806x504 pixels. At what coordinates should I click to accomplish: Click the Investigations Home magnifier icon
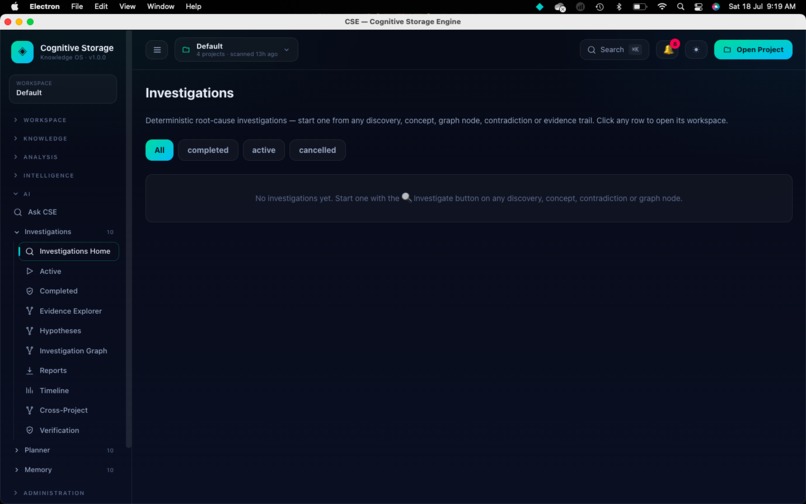click(30, 251)
